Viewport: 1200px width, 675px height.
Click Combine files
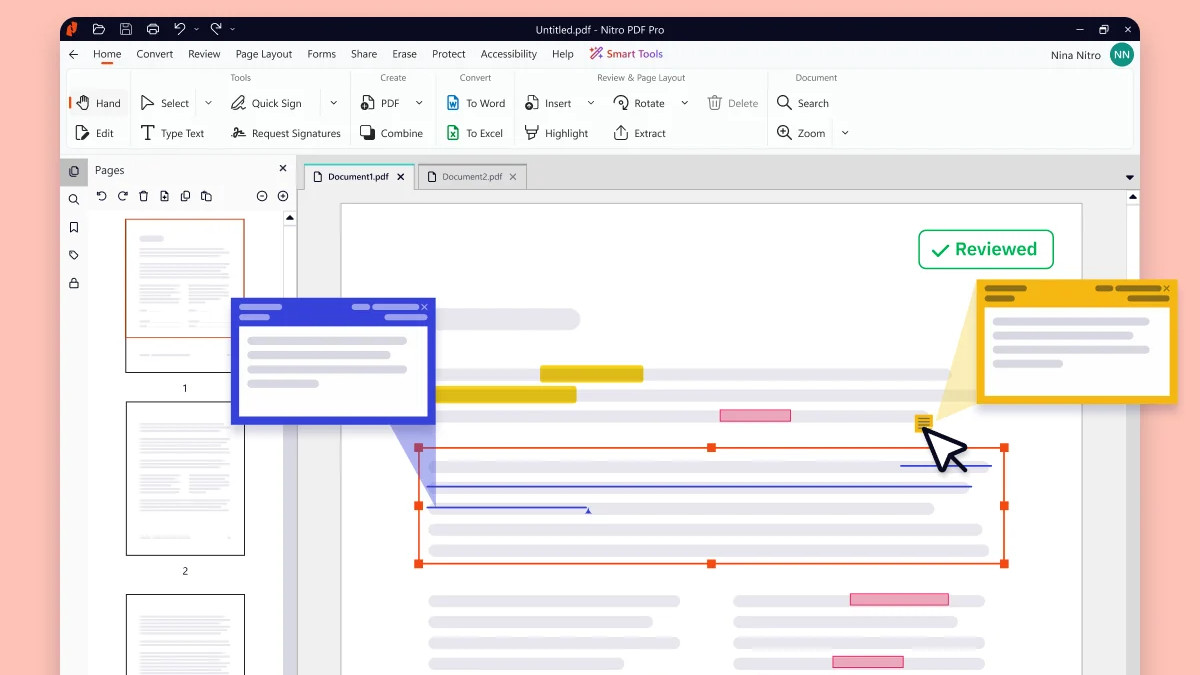(390, 133)
